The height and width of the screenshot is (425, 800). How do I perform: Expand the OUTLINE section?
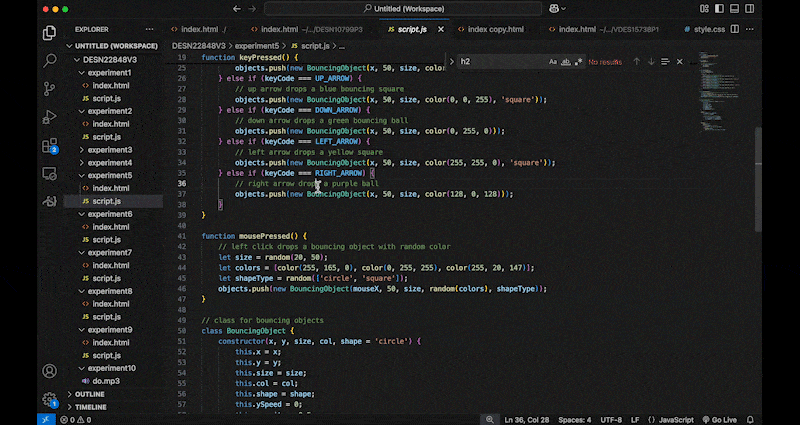(x=89, y=394)
